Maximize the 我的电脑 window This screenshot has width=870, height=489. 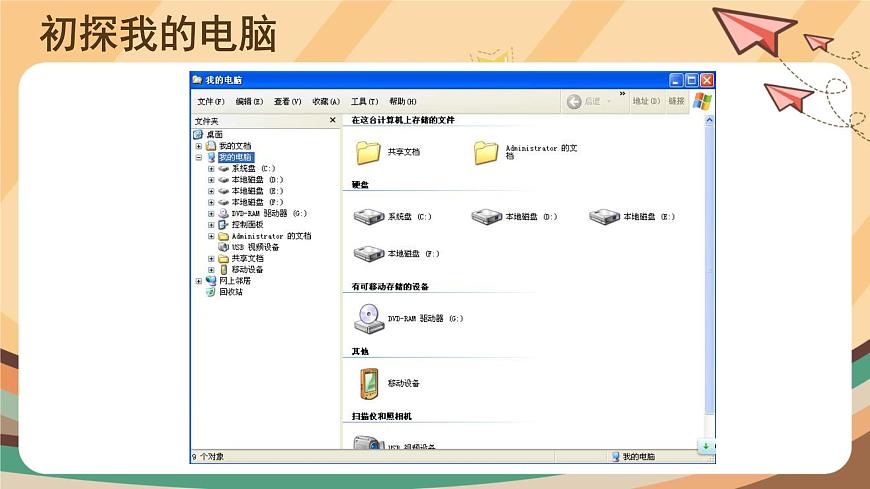point(691,80)
